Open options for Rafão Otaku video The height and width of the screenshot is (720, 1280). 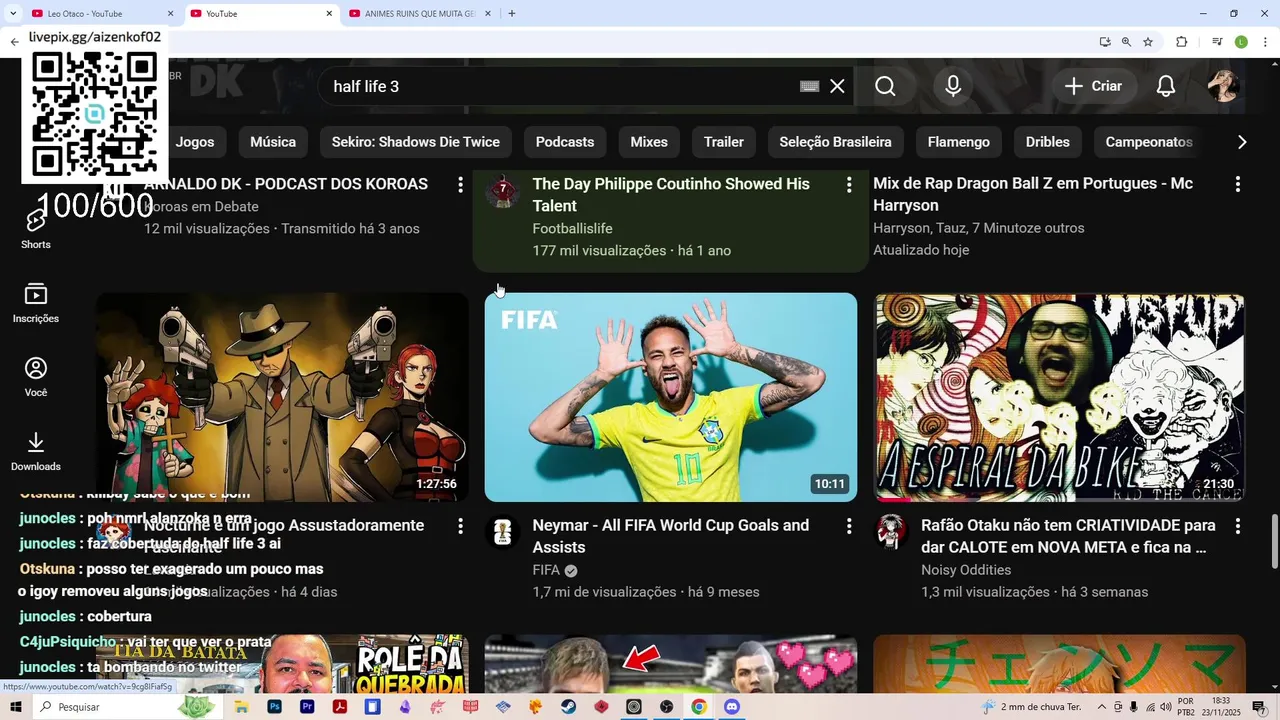(1237, 526)
